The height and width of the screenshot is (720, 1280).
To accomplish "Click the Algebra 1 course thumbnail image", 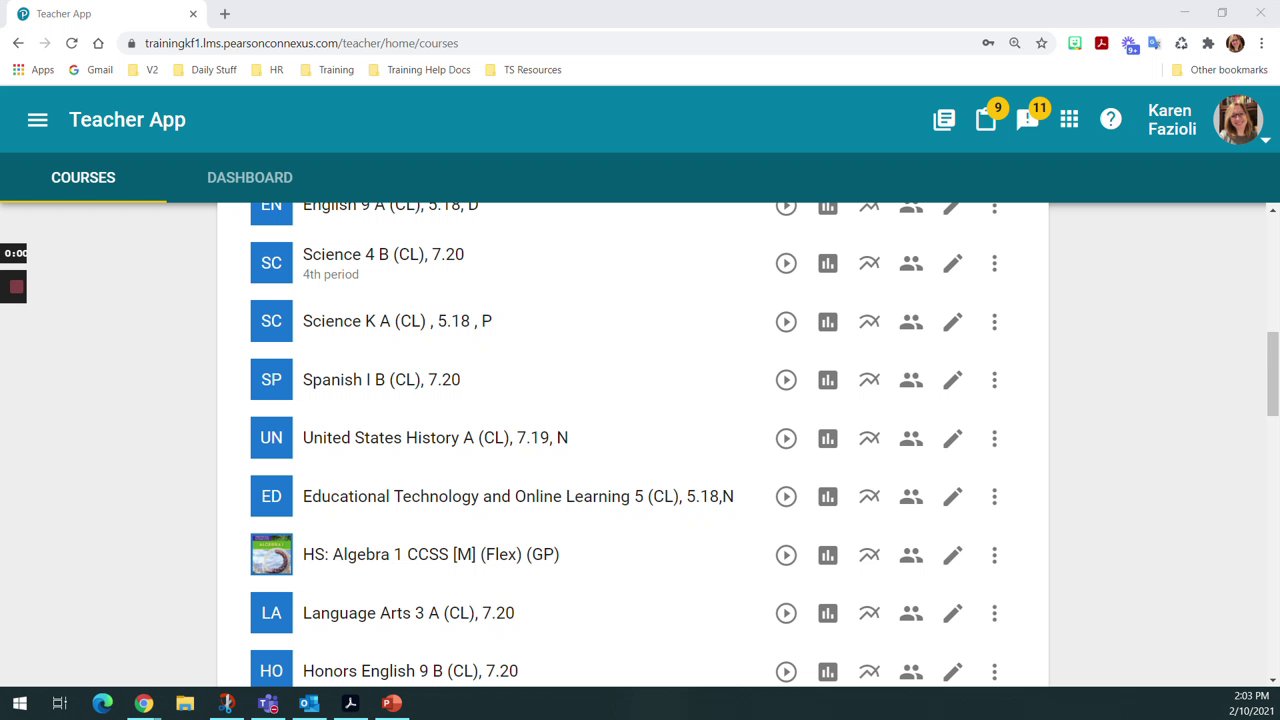I will 271,555.
